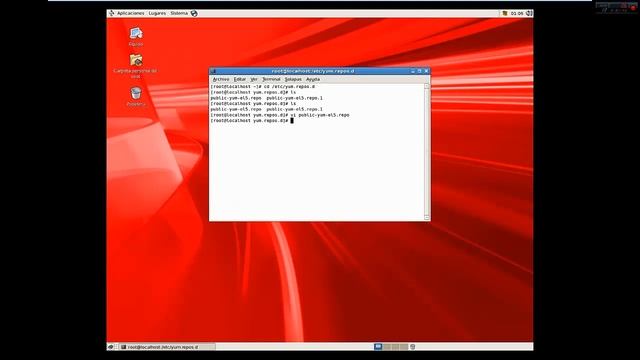Image resolution: width=640 pixels, height=360 pixels.
Task: Switch to the first workspace
Action: pyautogui.click(x=378, y=347)
